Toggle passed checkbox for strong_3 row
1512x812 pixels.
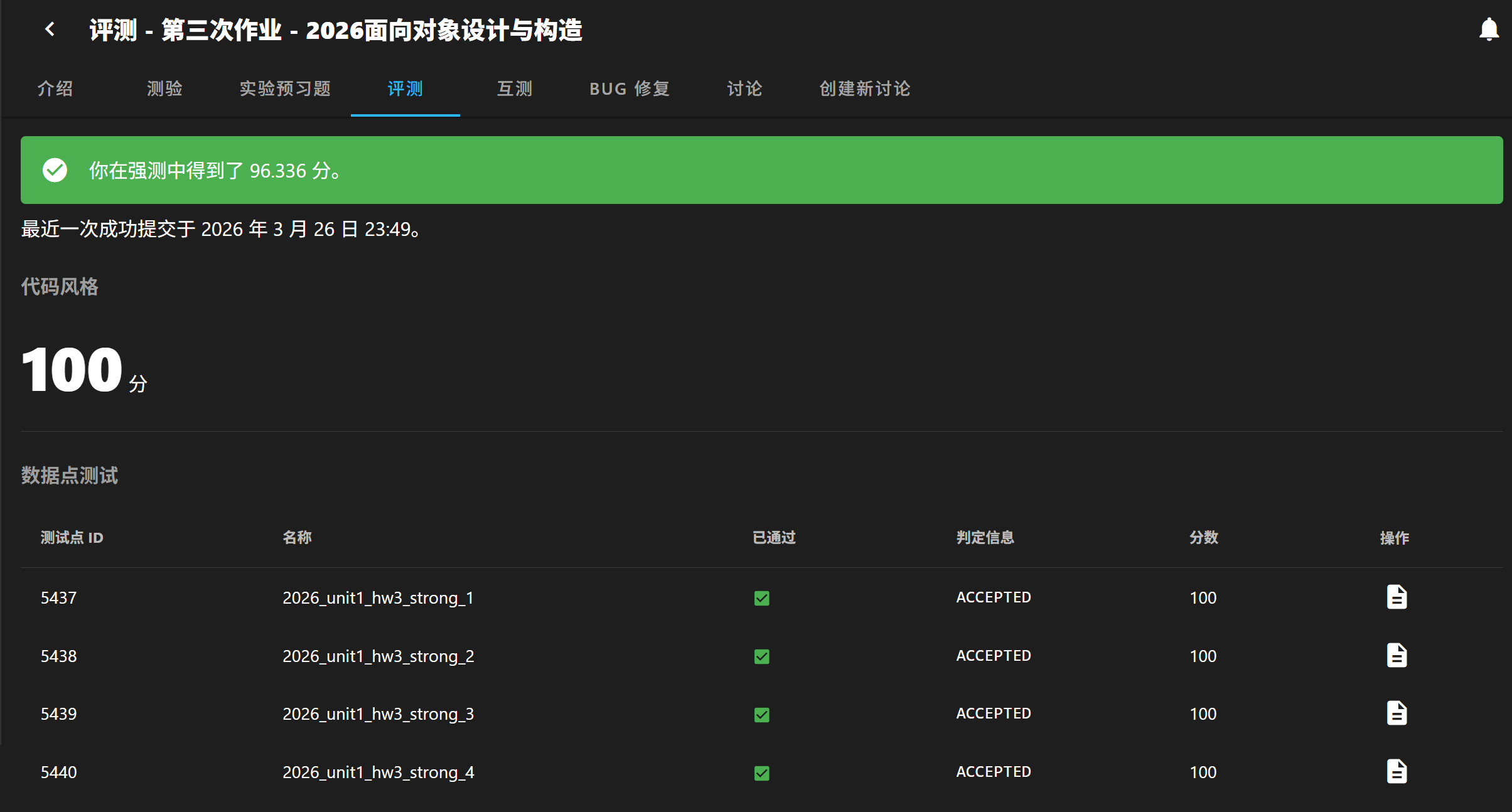click(761, 714)
